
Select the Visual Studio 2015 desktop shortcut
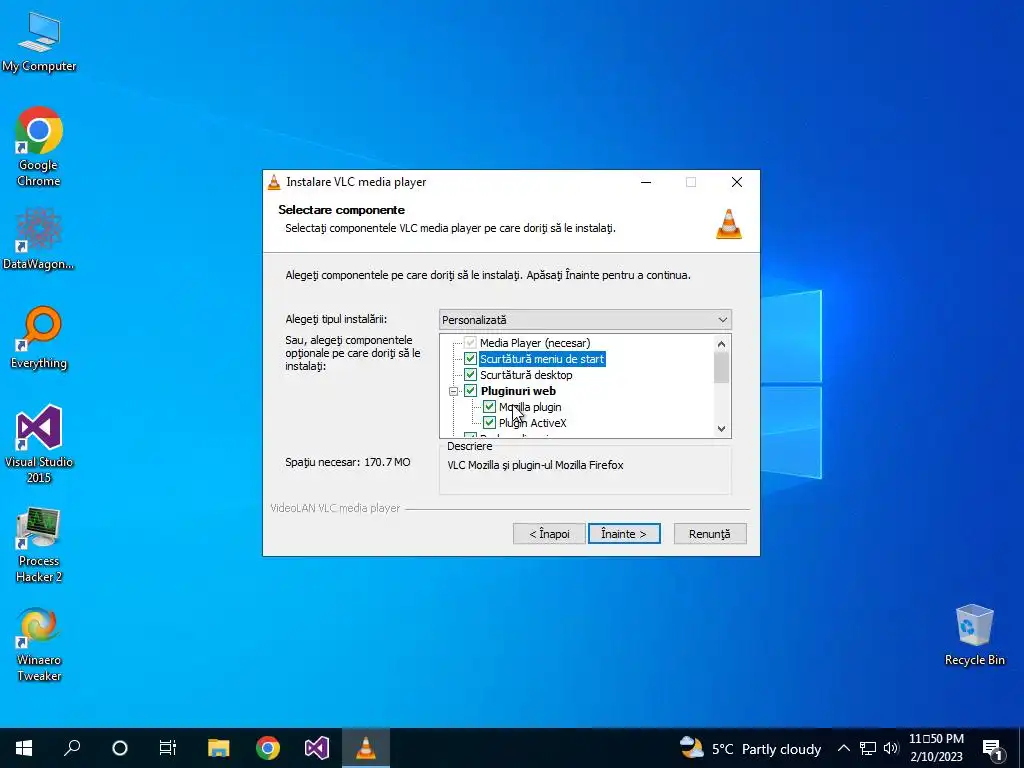[39, 444]
